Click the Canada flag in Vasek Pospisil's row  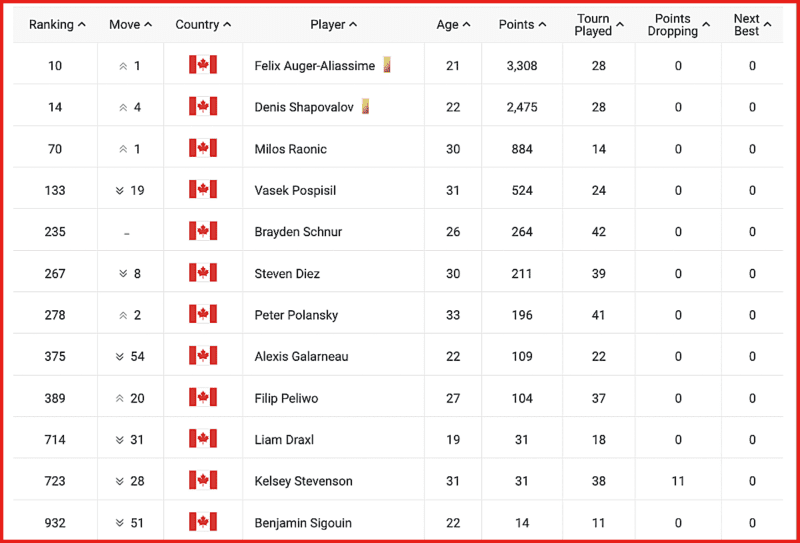coord(203,190)
